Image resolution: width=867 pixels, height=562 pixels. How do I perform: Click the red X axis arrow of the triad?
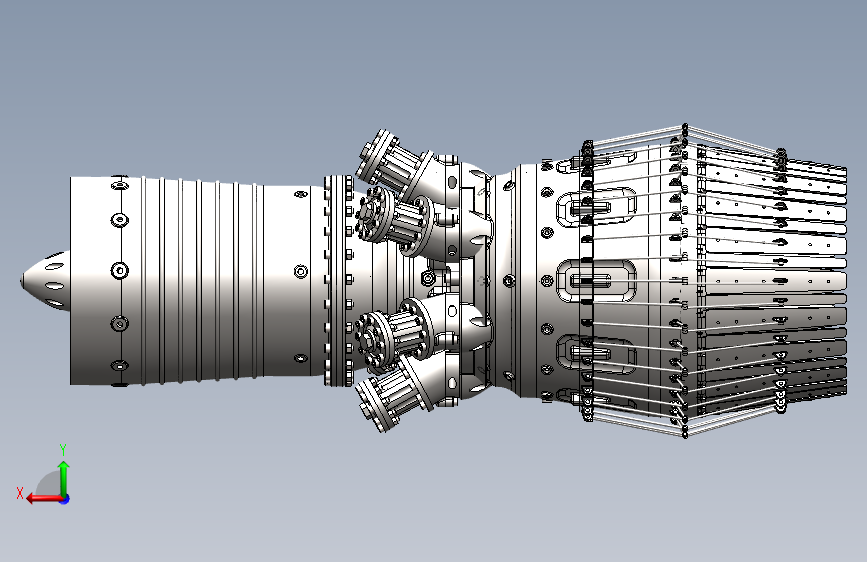point(44,499)
